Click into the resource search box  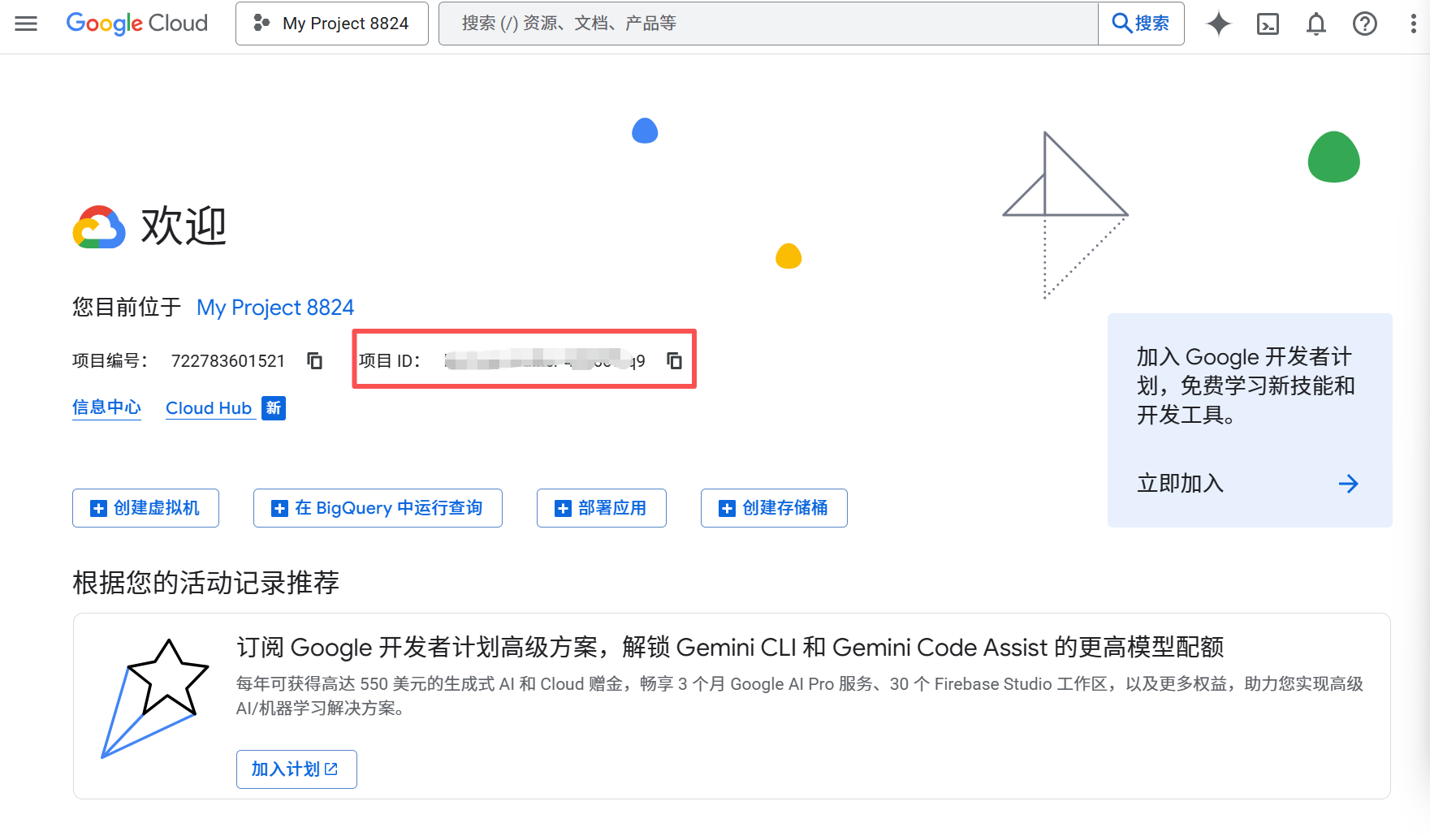click(x=767, y=24)
